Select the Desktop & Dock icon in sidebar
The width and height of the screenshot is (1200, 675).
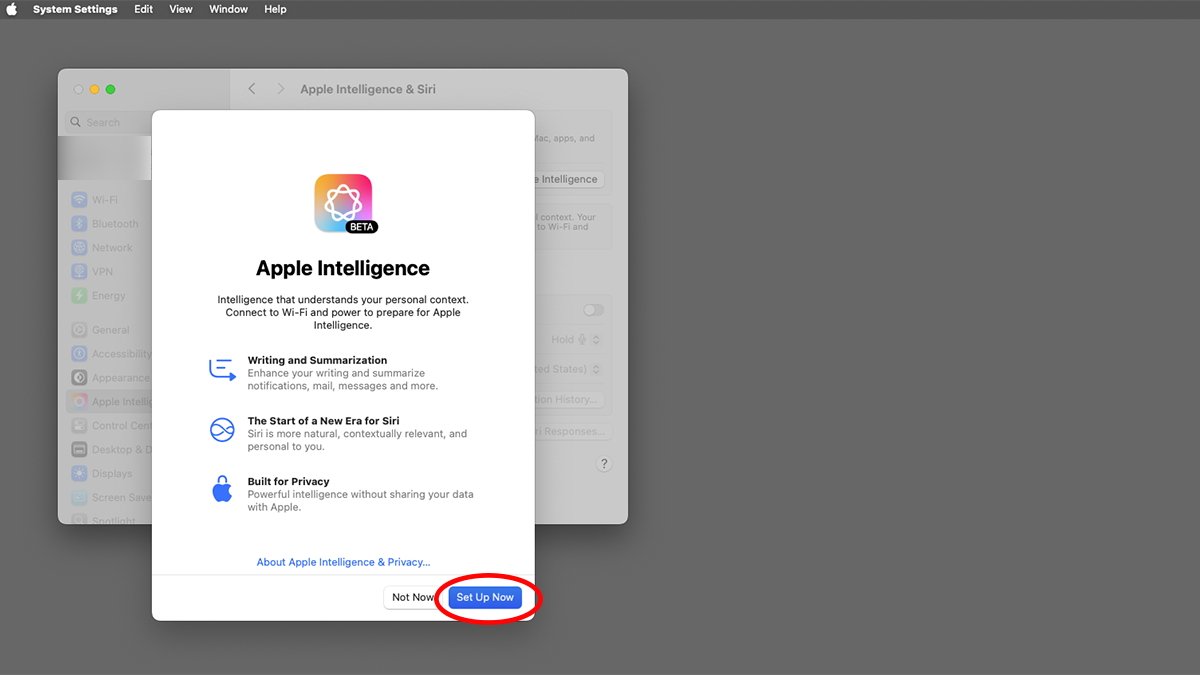(79, 449)
